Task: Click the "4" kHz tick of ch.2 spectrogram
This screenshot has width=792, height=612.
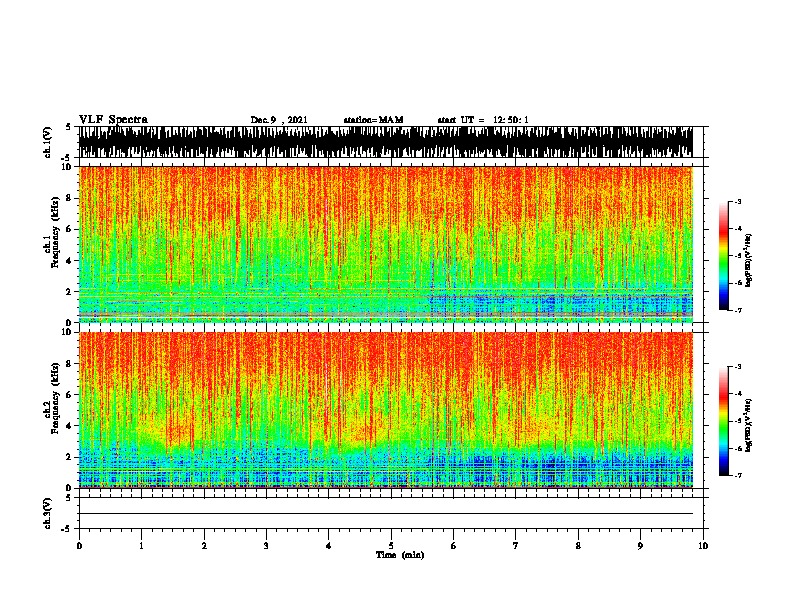Action: point(70,426)
